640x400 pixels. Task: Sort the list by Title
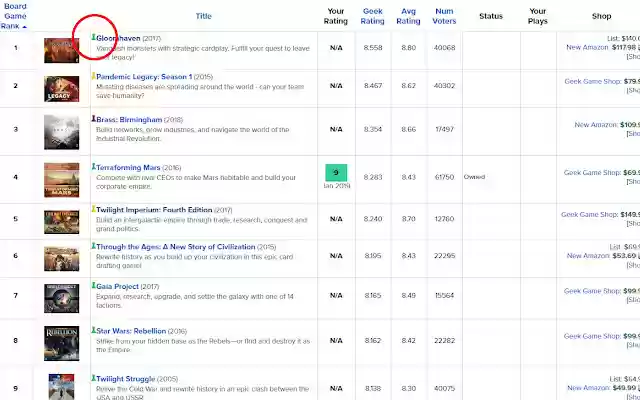(203, 16)
